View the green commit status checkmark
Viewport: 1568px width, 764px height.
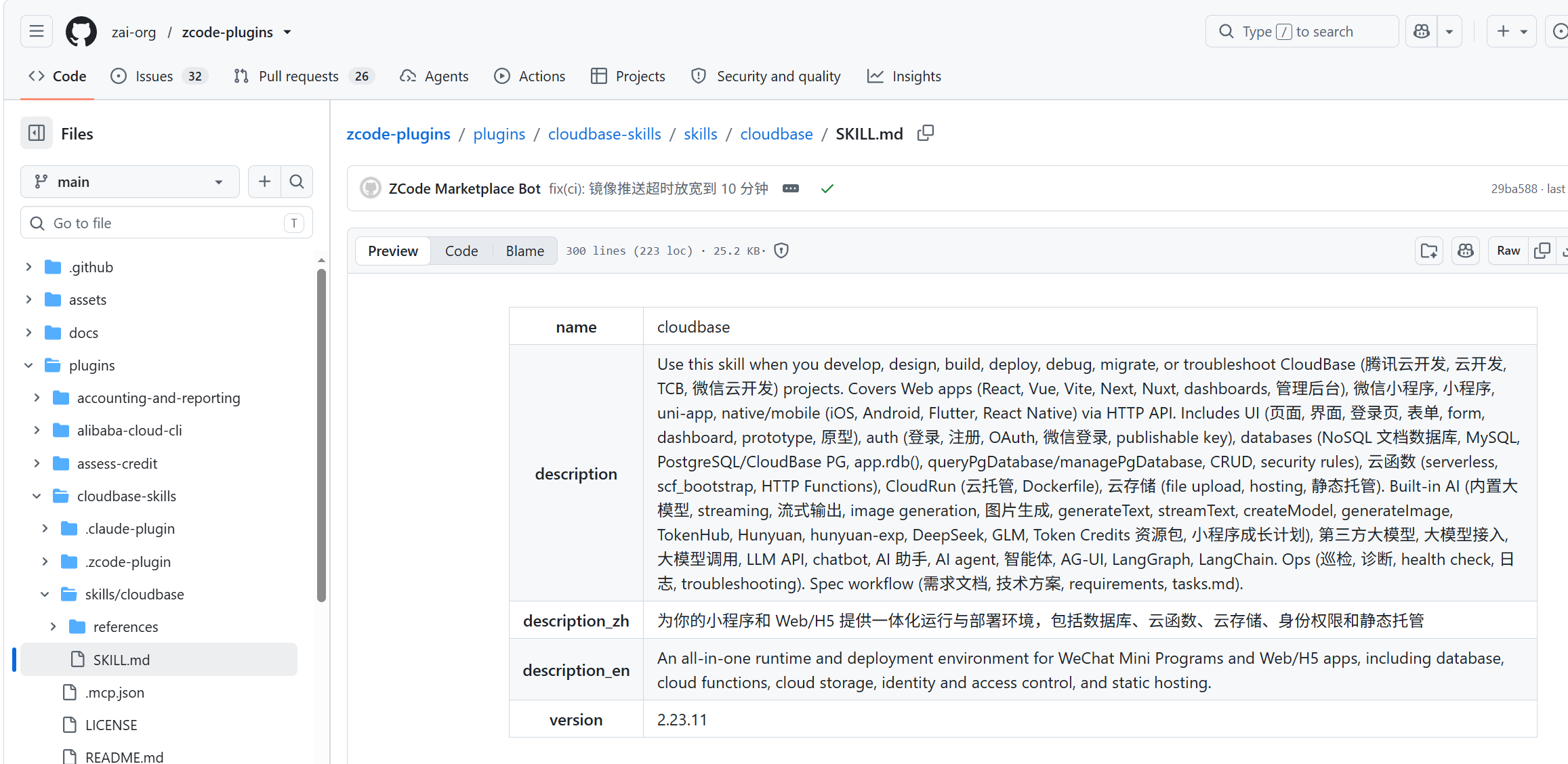pyautogui.click(x=827, y=188)
